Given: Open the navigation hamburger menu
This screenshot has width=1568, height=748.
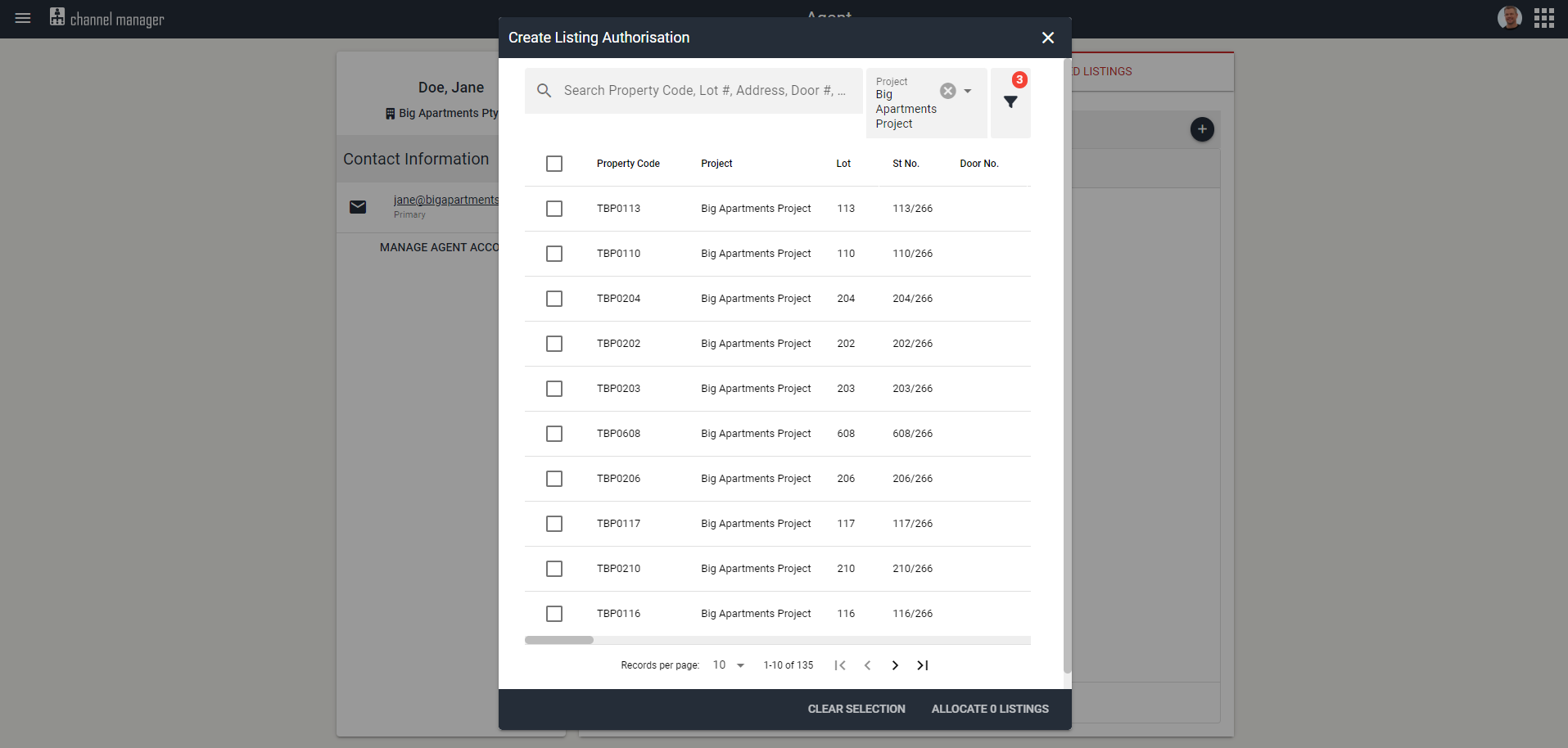Looking at the screenshot, I should click(x=22, y=18).
